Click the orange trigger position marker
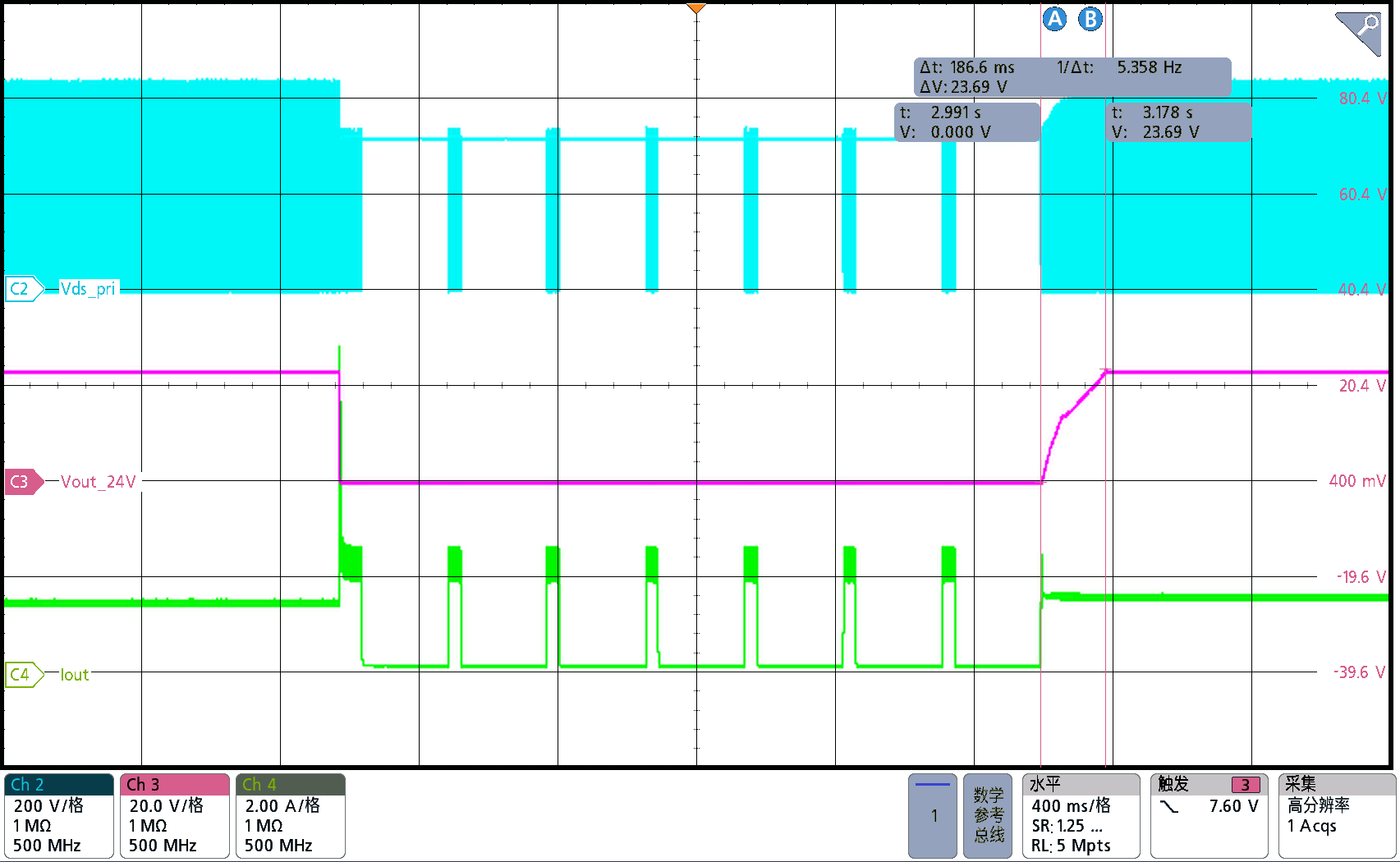Image resolution: width=1400 pixels, height=862 pixels. pos(696,9)
